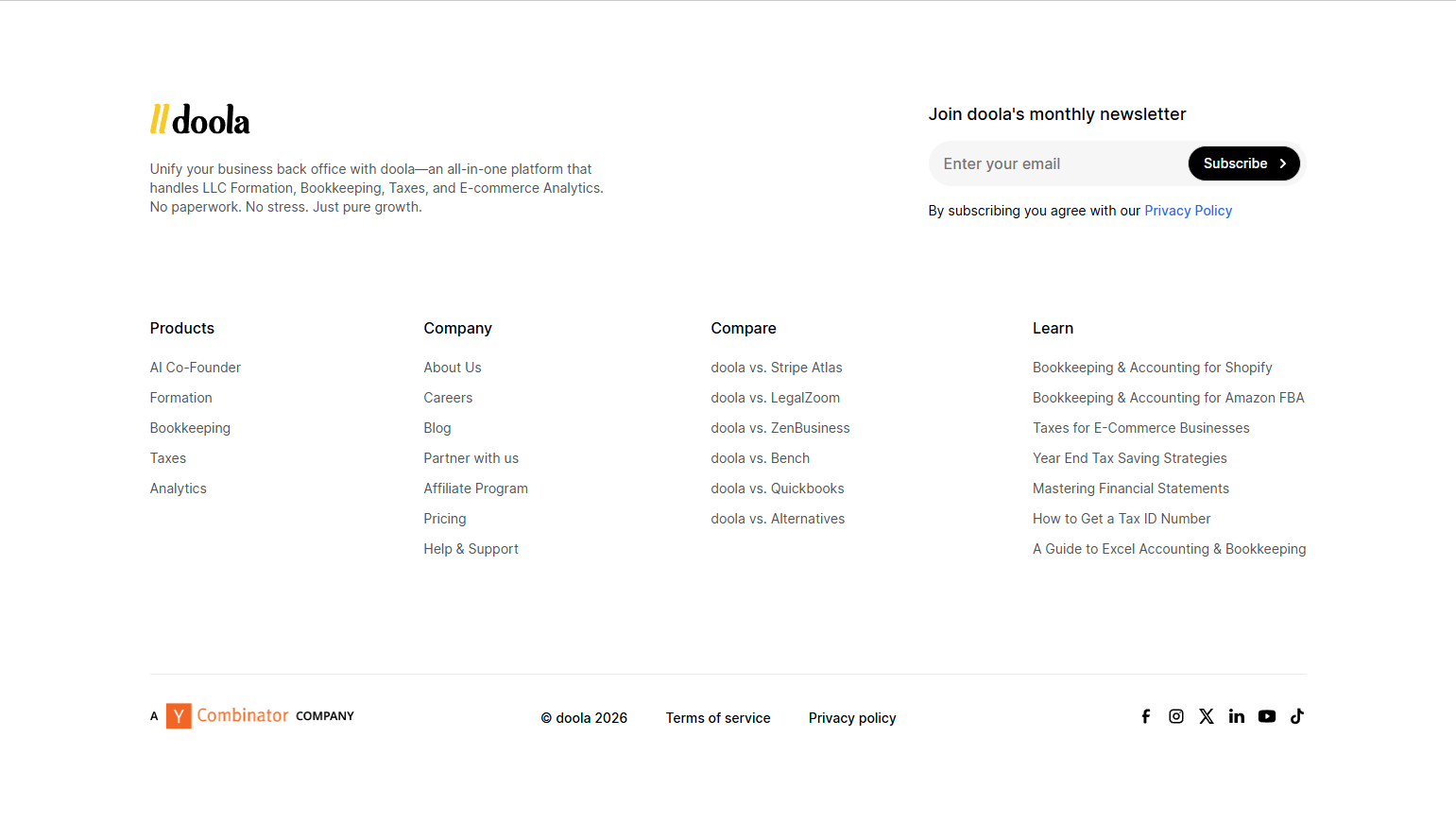The image size is (1456, 840).
Task: Visit doola's TikTok profile
Action: pos(1296,716)
